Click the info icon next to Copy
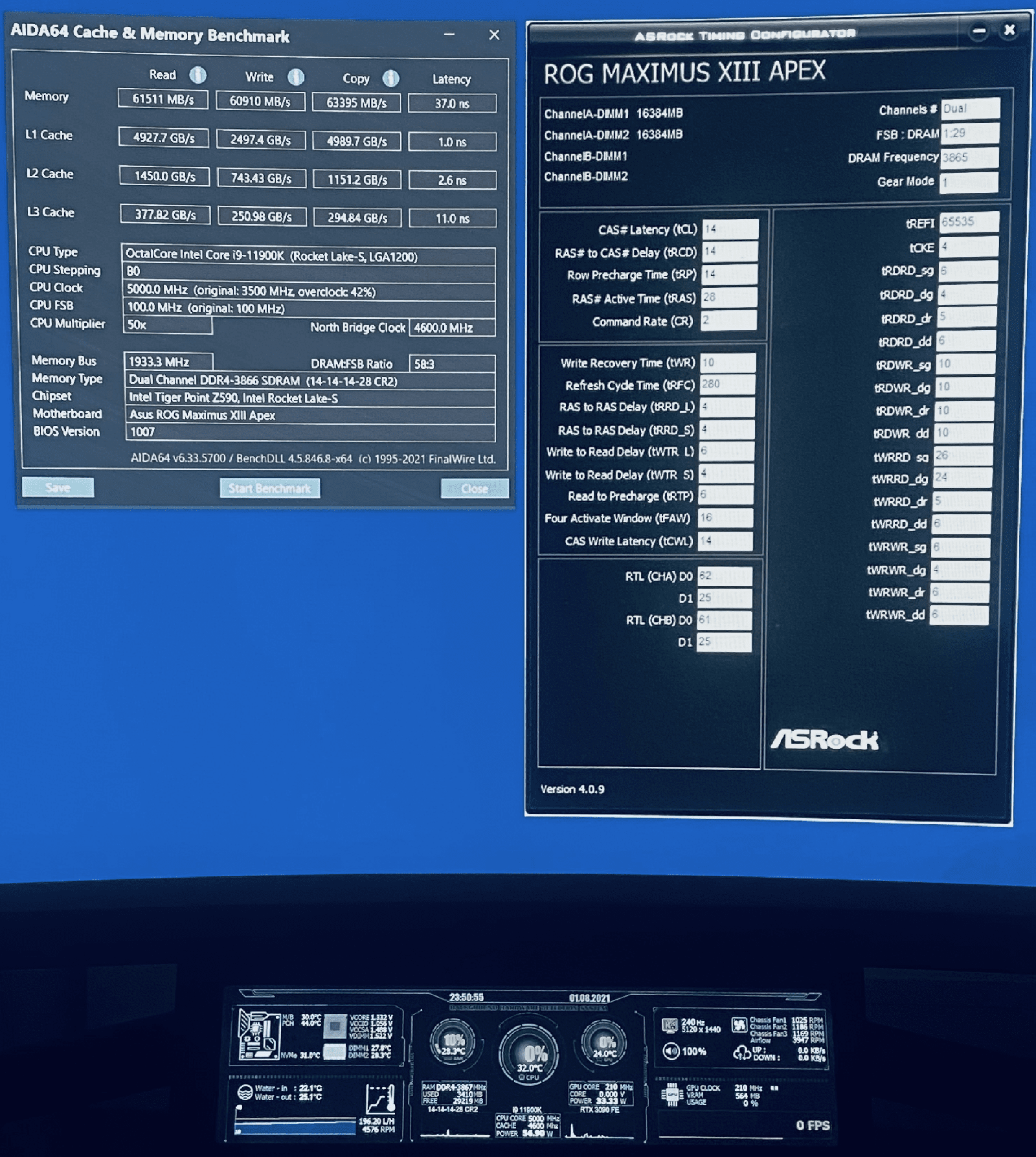Screen dimensions: 1036x1157 (x=390, y=78)
